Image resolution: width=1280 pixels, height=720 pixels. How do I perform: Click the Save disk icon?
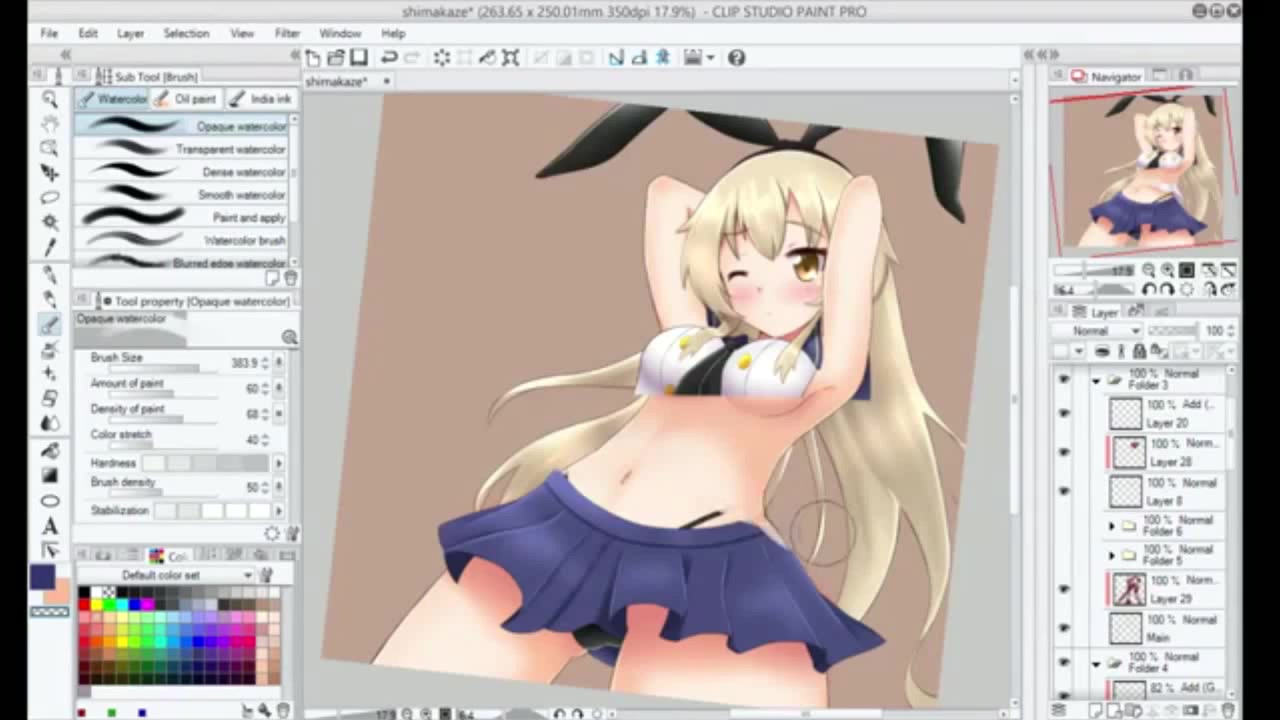358,58
